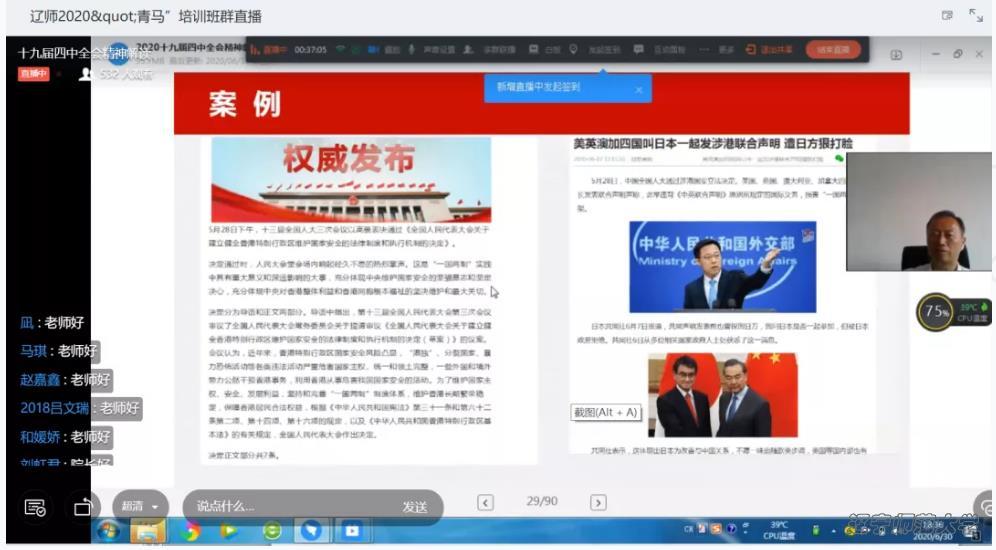996x550 pixels.
Task: Click the red 直播中 live badge
Action: coord(34,74)
